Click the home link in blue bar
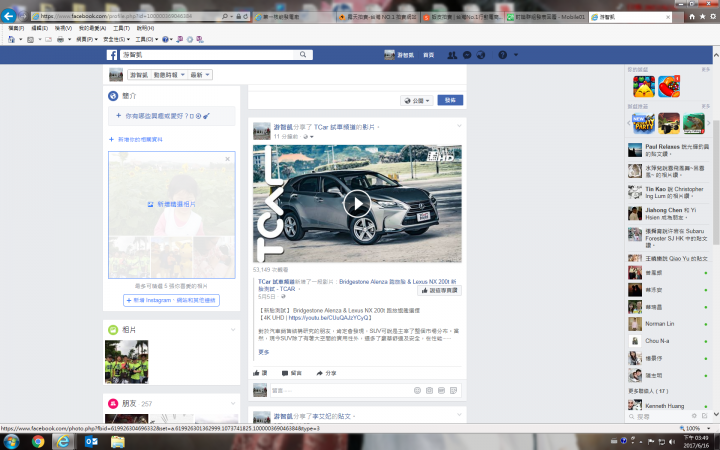This screenshot has height=450, width=720. (x=428, y=55)
